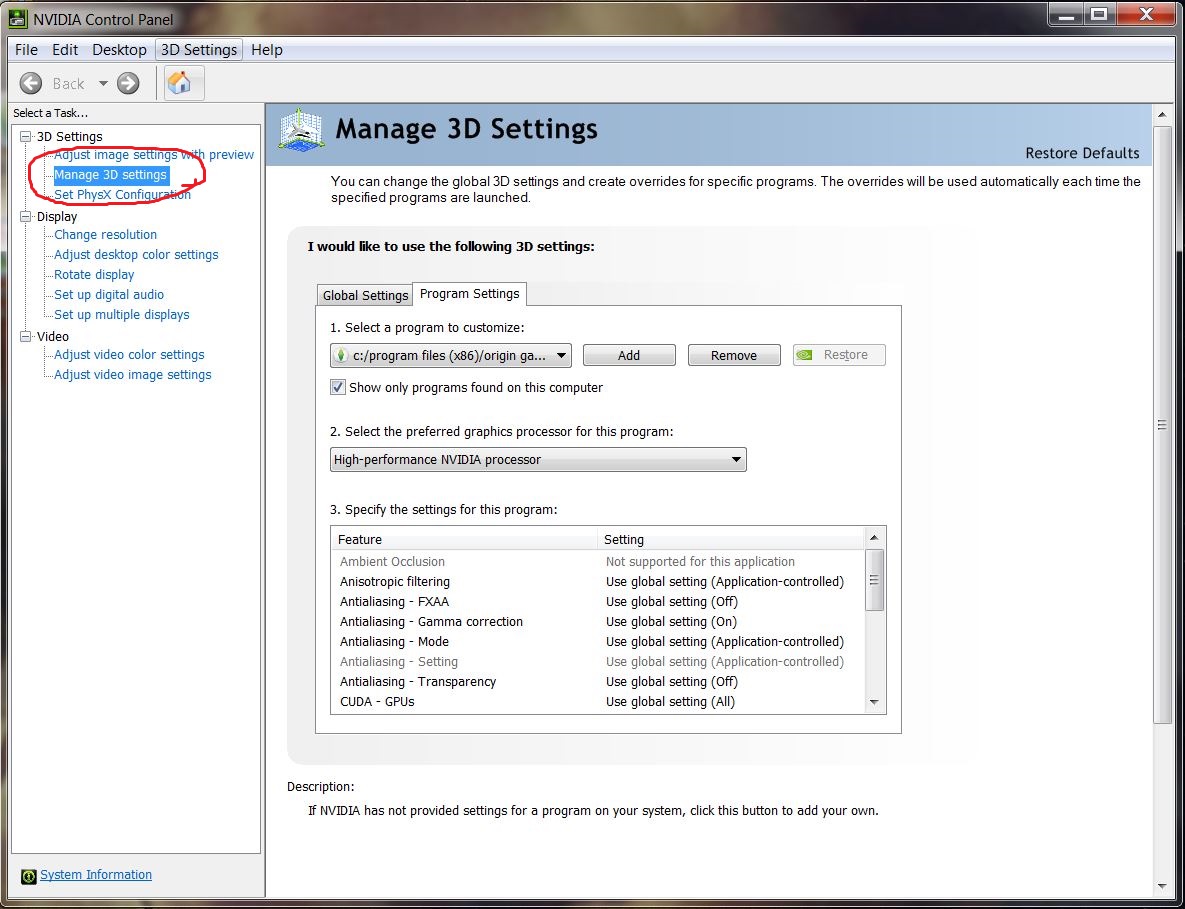Click the NVIDIA Control Panel title icon

pyautogui.click(x=17, y=19)
